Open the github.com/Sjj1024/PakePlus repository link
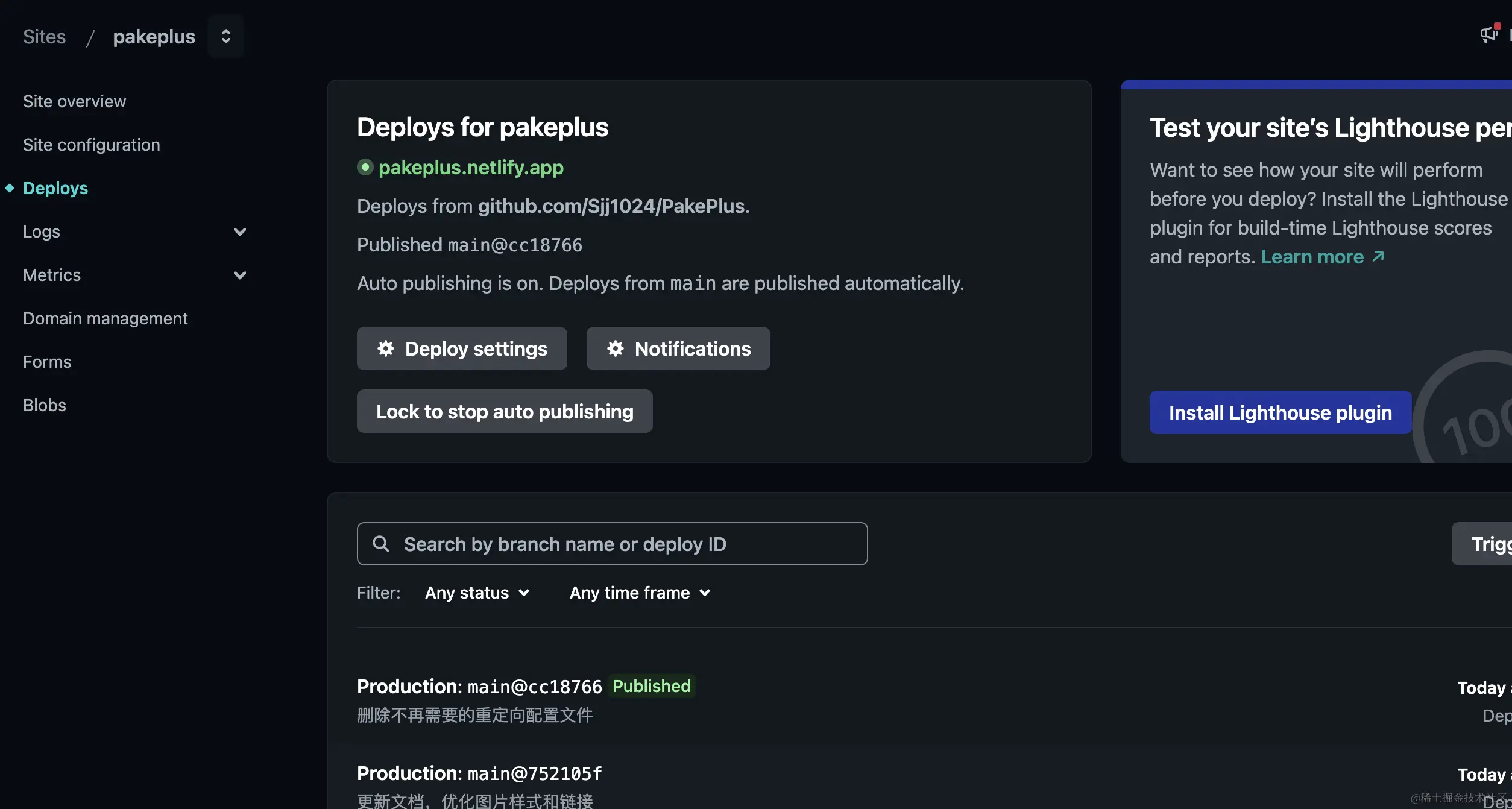The image size is (1512, 809). click(x=611, y=206)
